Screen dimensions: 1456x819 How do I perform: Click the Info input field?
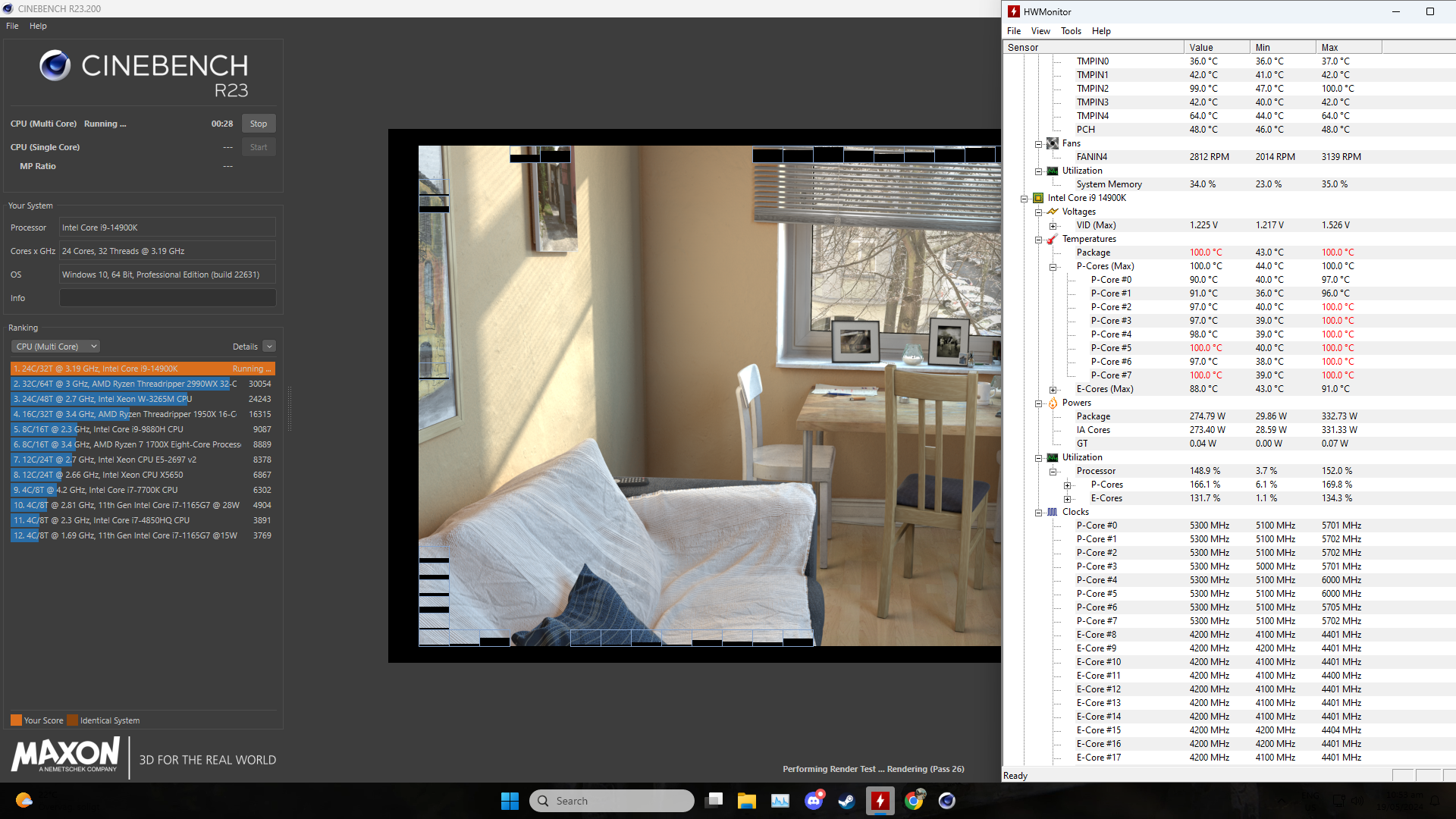[x=168, y=298]
